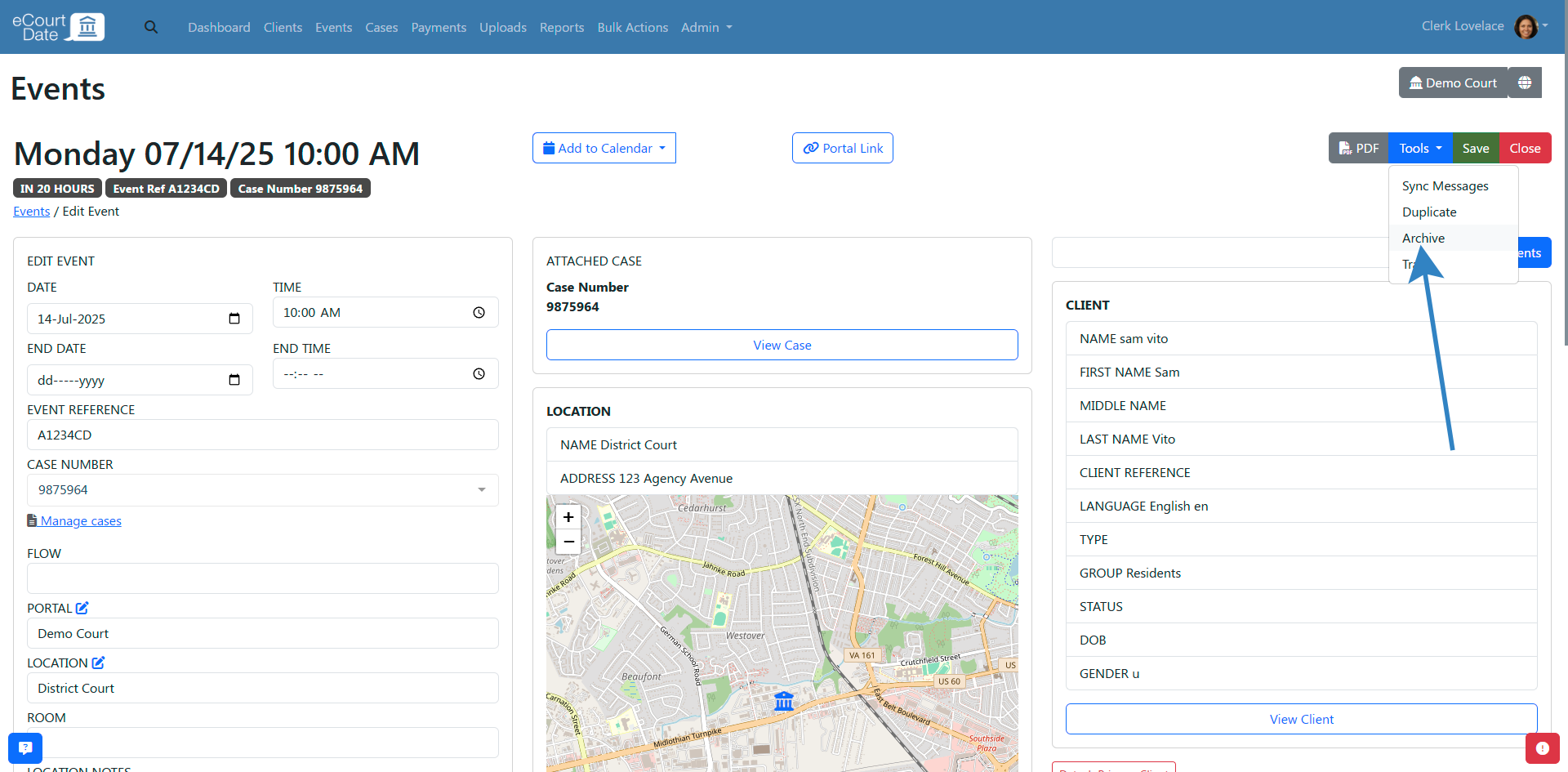Image resolution: width=1568 pixels, height=772 pixels.
Task: Open the Reports page
Action: coord(562,27)
